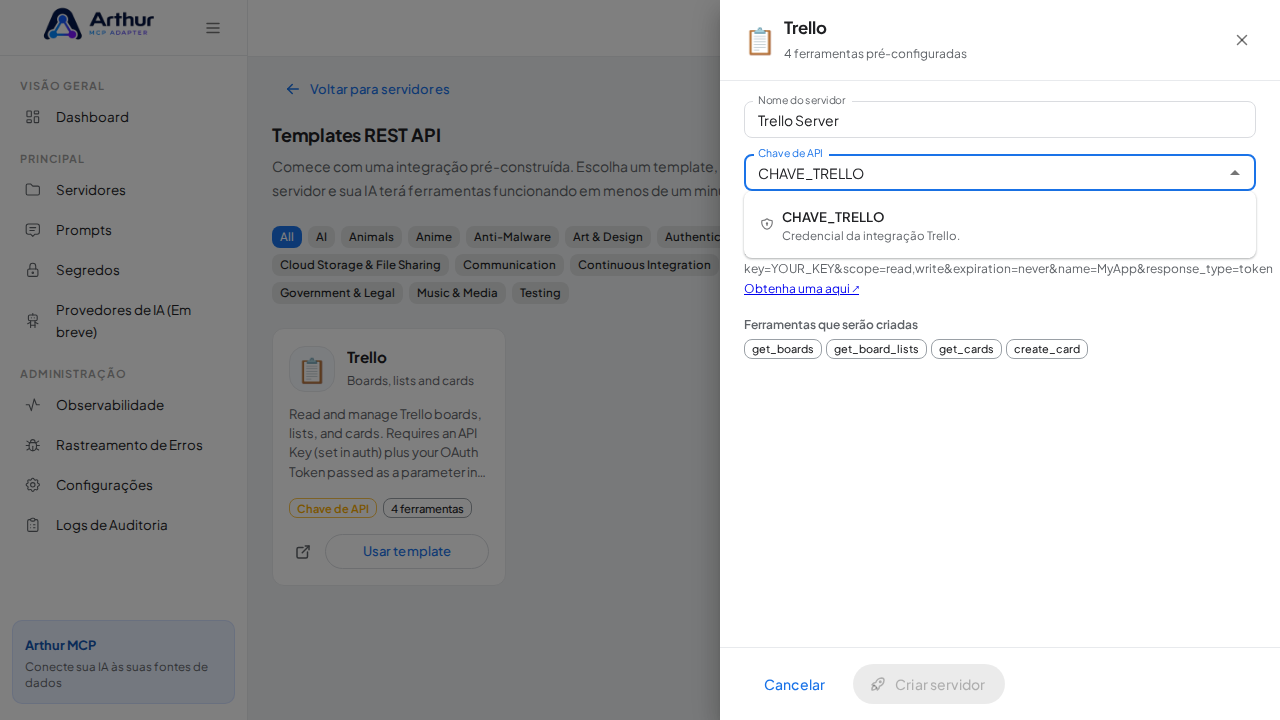Screen dimensions: 1280x720
Task: Click the Trello clipboard icon on the template card
Action: pyautogui.click(x=312, y=369)
